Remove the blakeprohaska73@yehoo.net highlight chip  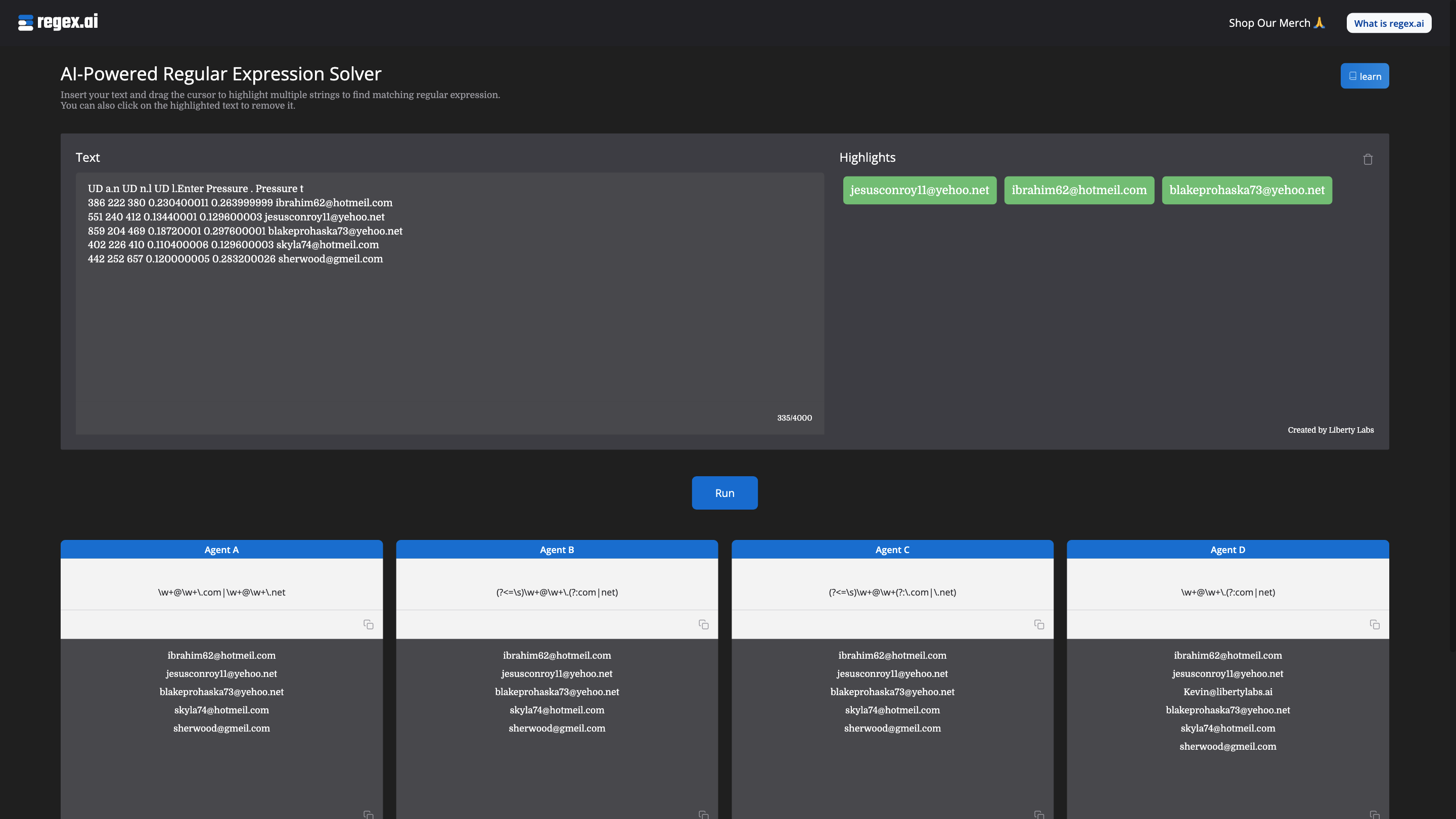pyautogui.click(x=1246, y=191)
